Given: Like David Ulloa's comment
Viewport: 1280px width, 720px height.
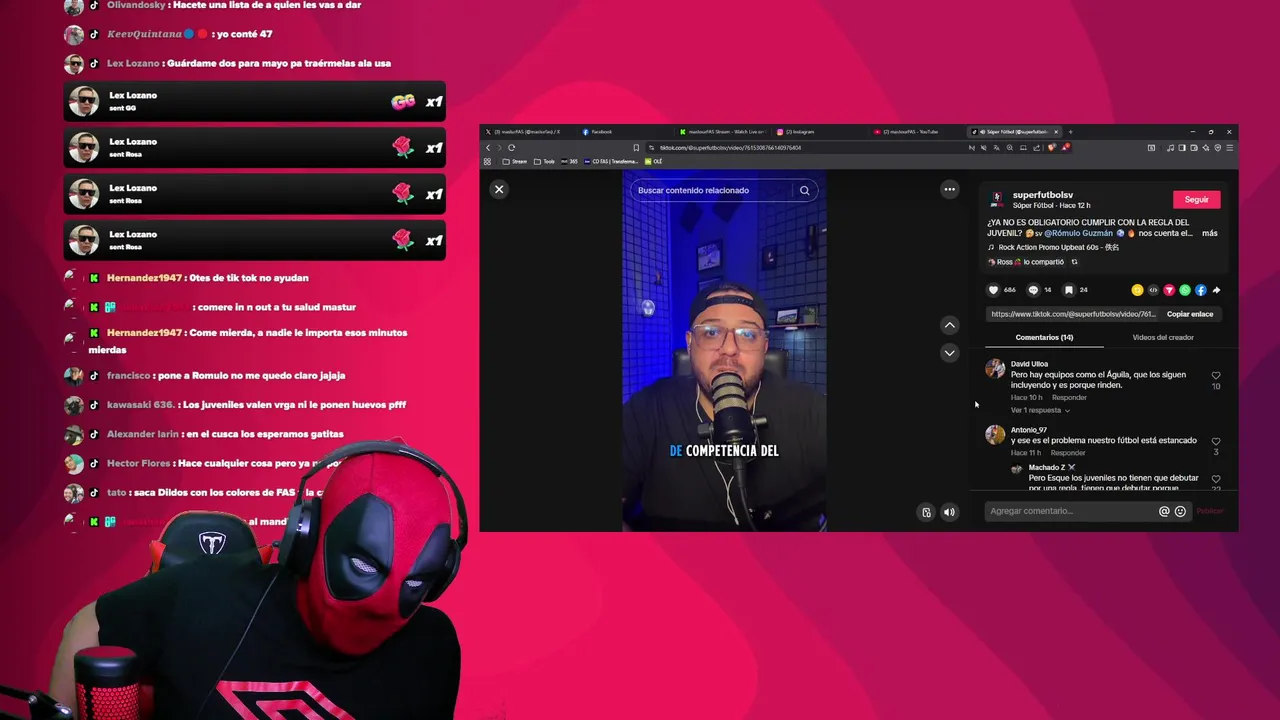Looking at the screenshot, I should click(1216, 376).
